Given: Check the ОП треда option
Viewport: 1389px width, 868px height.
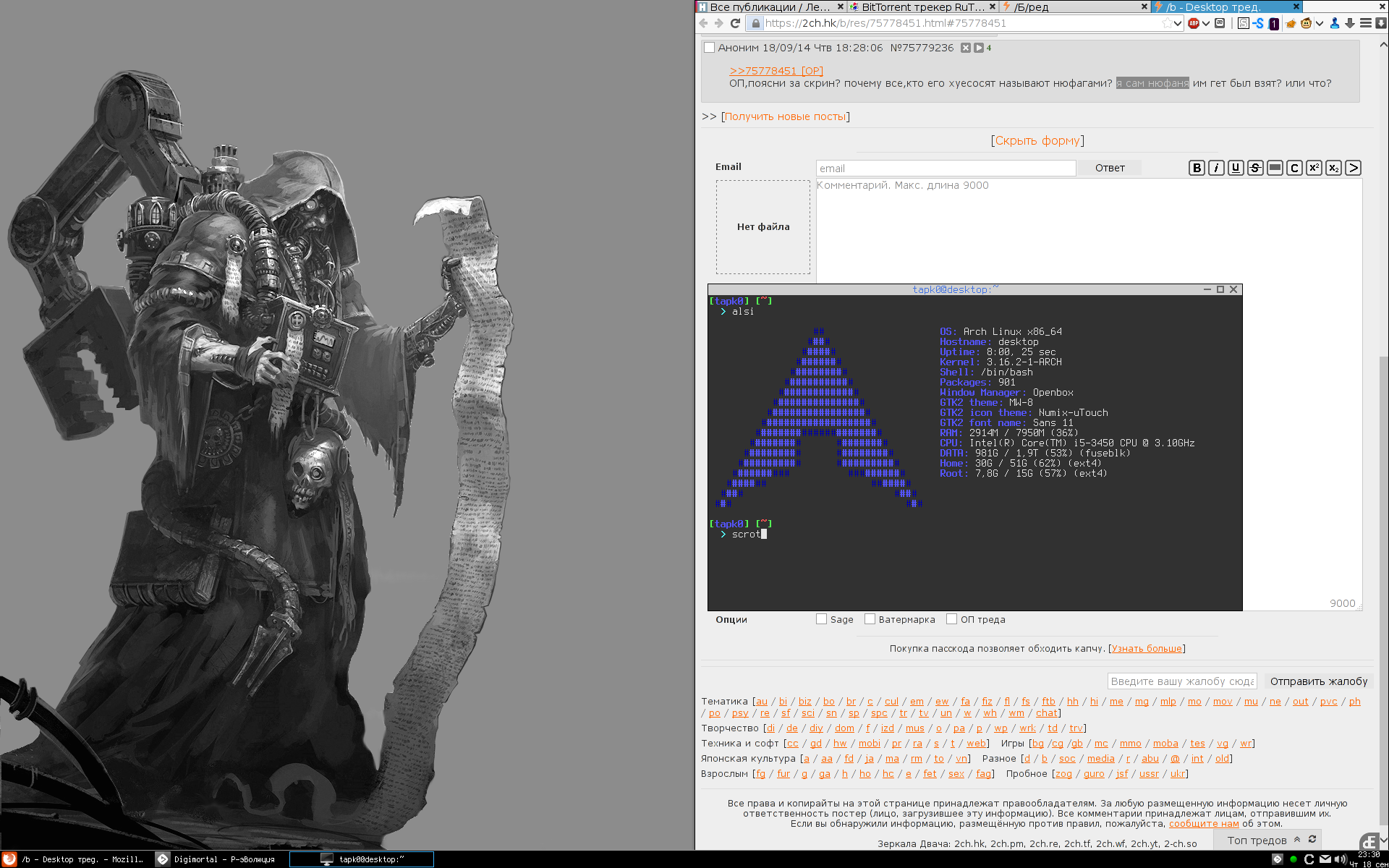Looking at the screenshot, I should tap(951, 619).
